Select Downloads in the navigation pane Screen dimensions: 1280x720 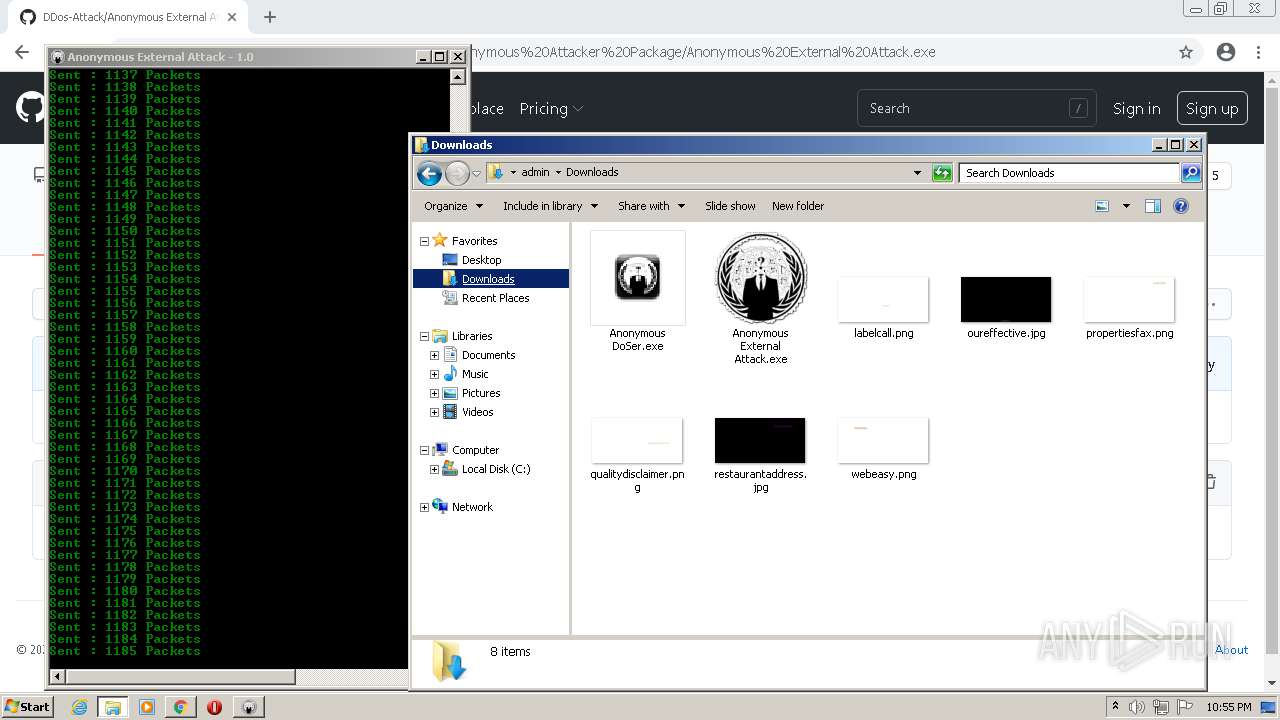(488, 279)
